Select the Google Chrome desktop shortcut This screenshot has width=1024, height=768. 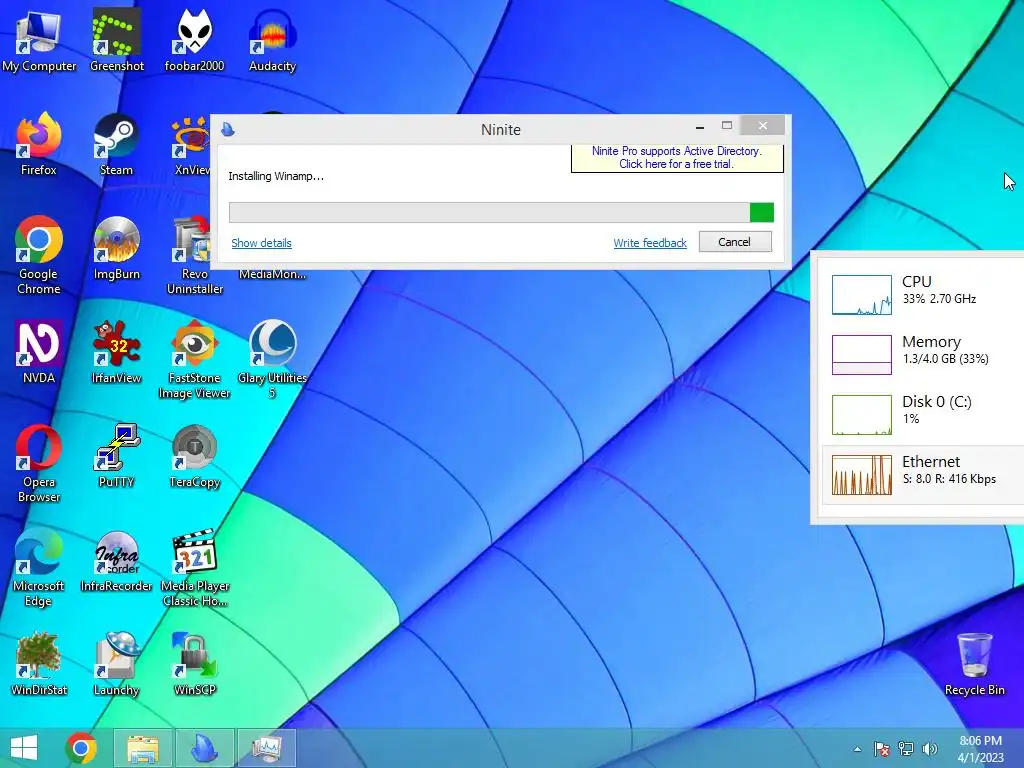(39, 255)
